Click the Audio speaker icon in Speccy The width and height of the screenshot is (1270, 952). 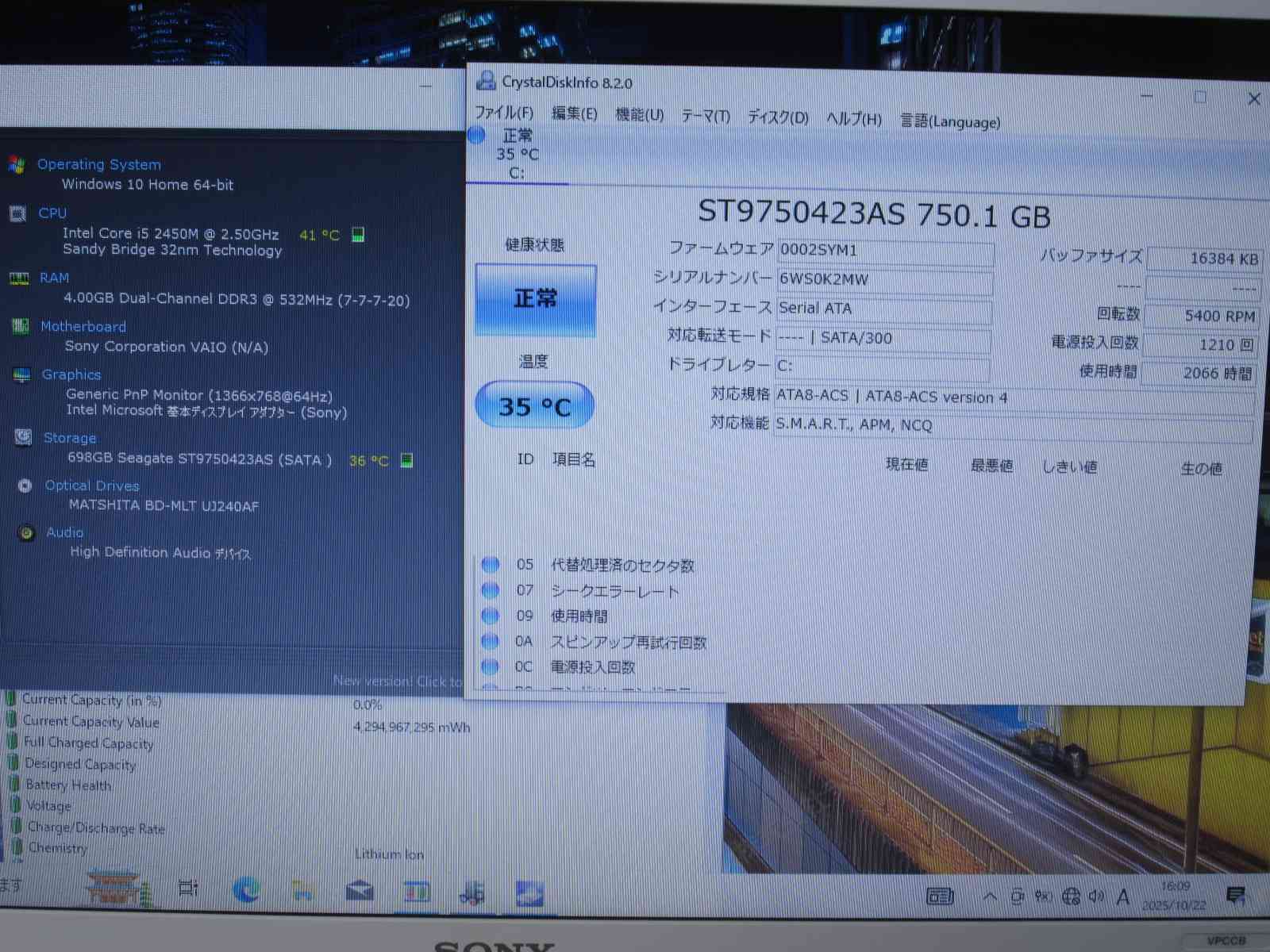point(27,533)
